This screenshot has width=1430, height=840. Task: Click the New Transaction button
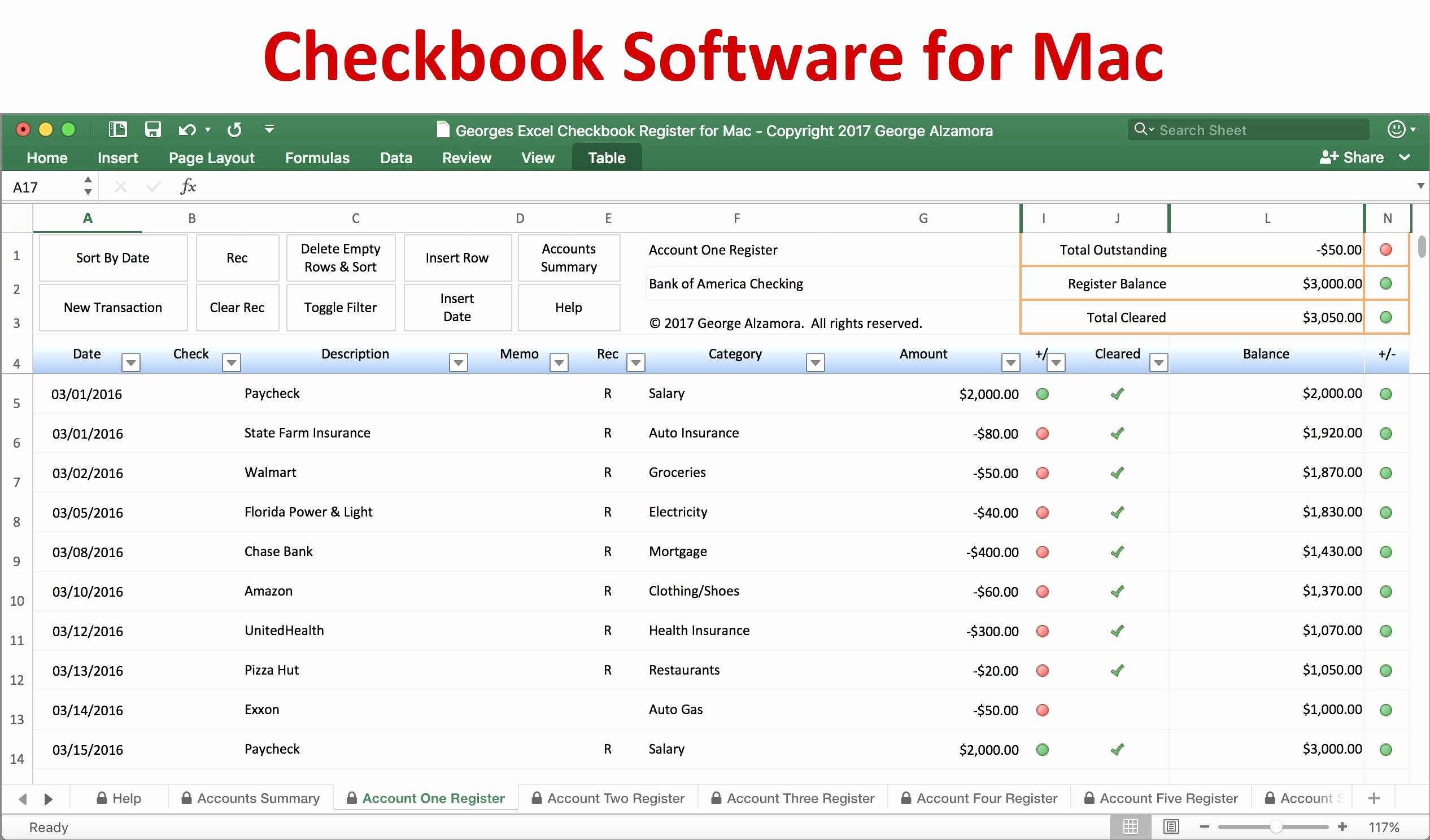pyautogui.click(x=113, y=308)
